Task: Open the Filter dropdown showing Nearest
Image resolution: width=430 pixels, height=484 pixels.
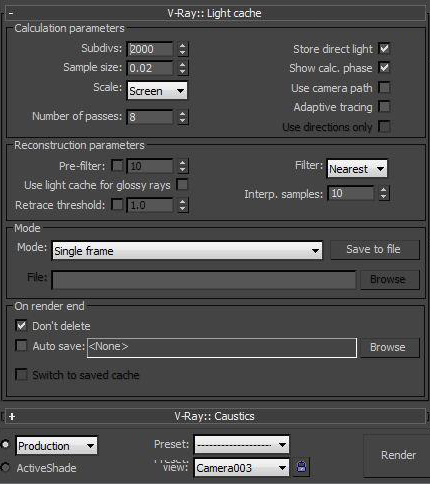Action: click(x=357, y=169)
